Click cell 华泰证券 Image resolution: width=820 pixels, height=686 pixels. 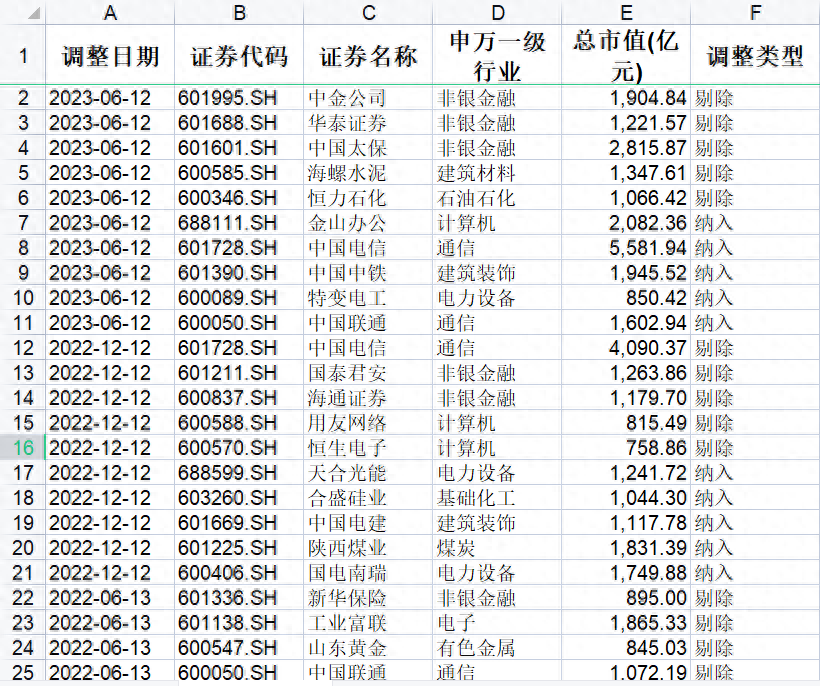[x=368, y=123]
